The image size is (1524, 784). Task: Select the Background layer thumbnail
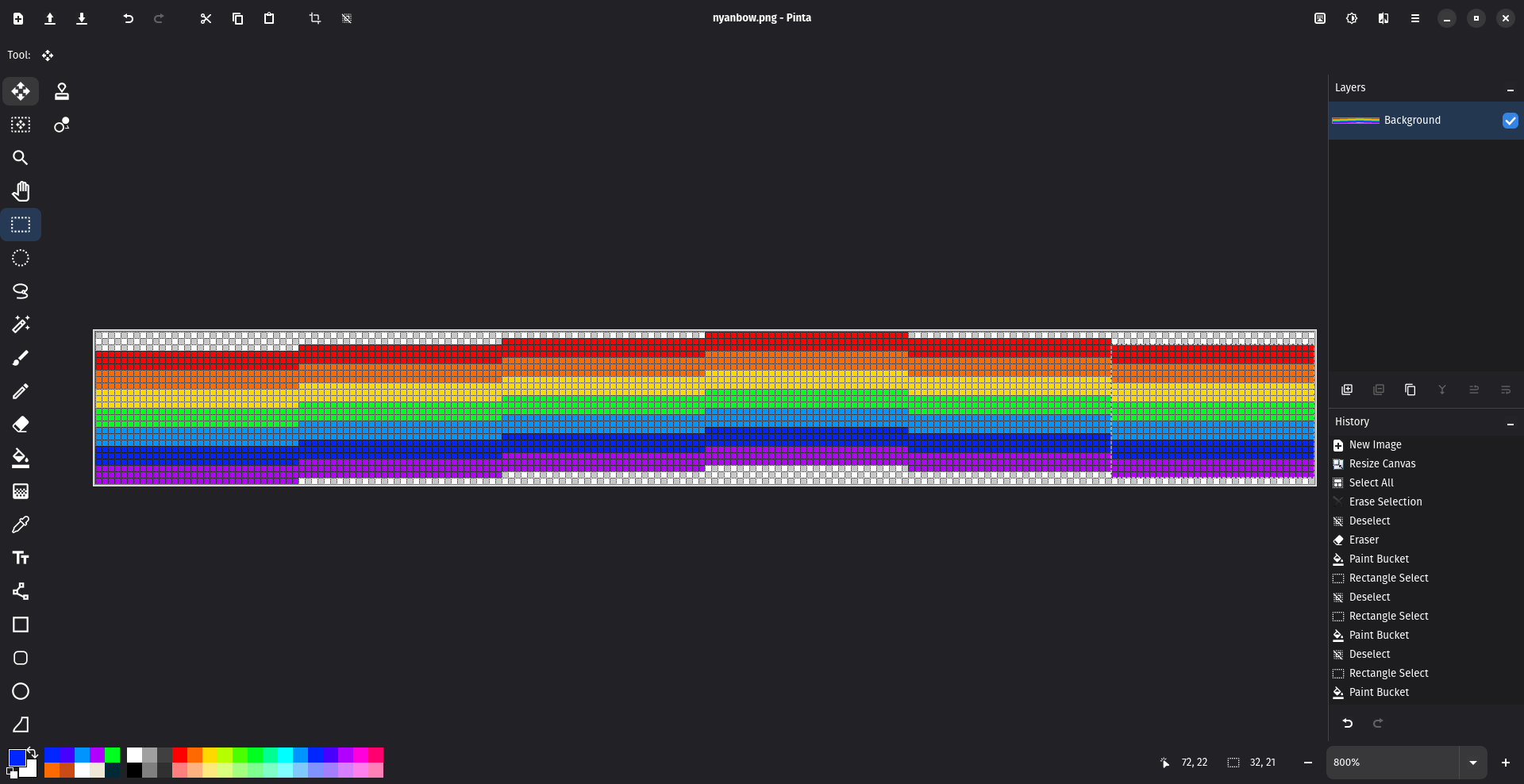(x=1356, y=121)
